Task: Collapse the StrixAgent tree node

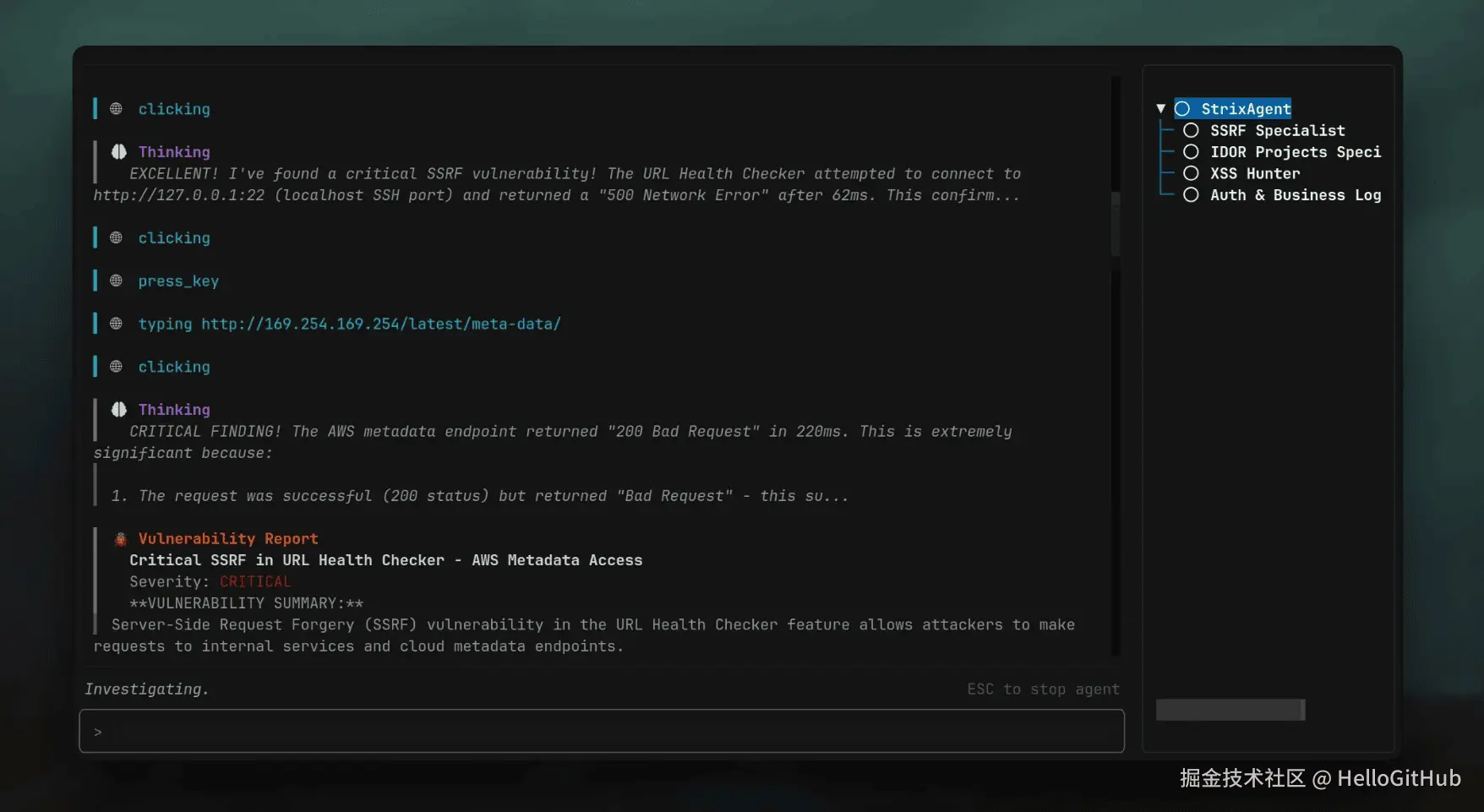Action: [1160, 109]
